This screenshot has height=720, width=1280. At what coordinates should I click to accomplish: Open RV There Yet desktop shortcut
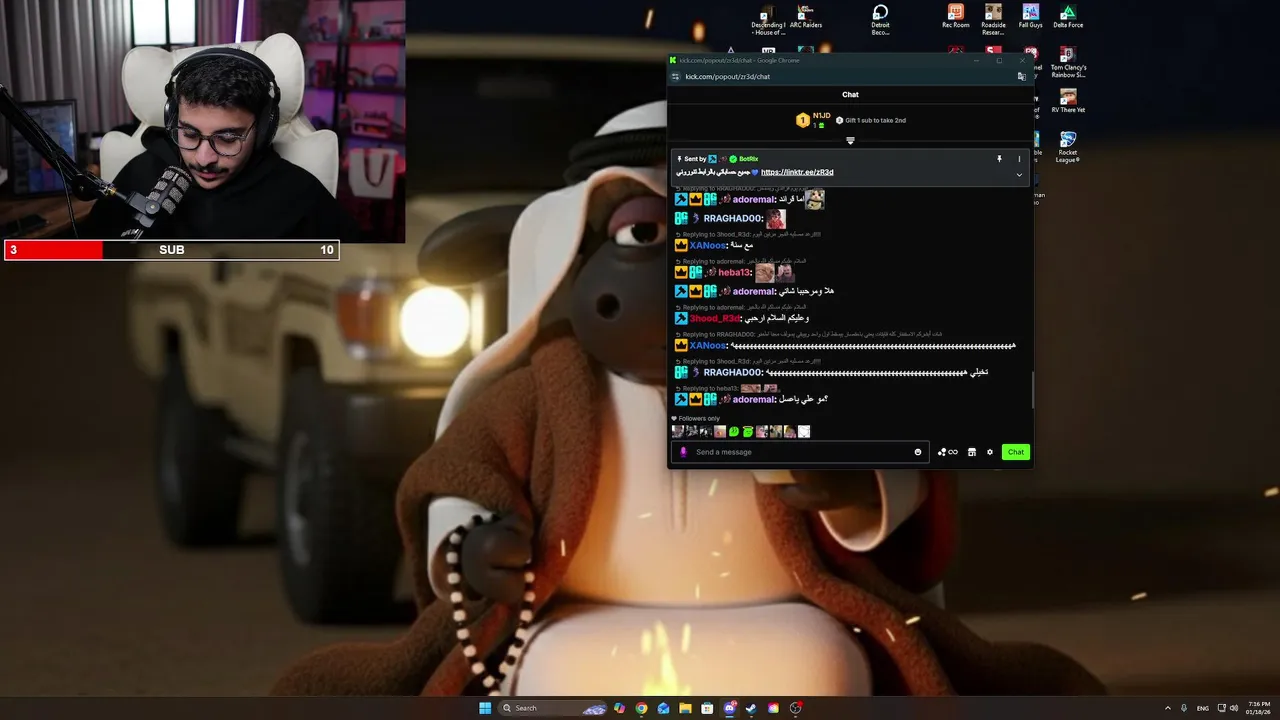click(1068, 101)
